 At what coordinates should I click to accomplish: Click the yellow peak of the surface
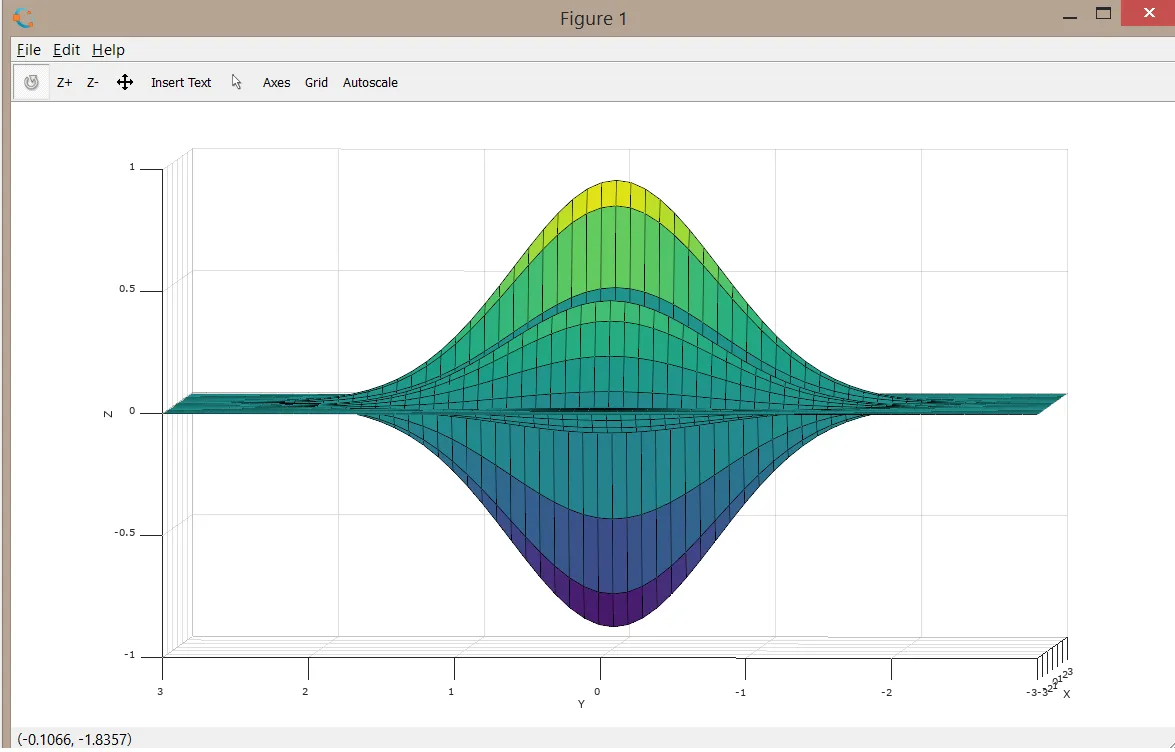click(616, 193)
